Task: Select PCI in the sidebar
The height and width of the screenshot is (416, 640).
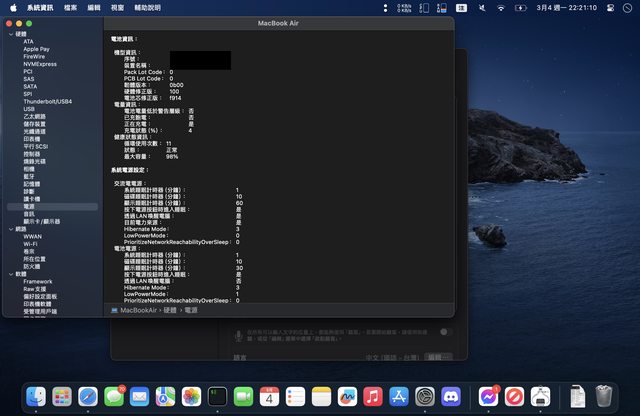Action: pyautogui.click(x=28, y=71)
